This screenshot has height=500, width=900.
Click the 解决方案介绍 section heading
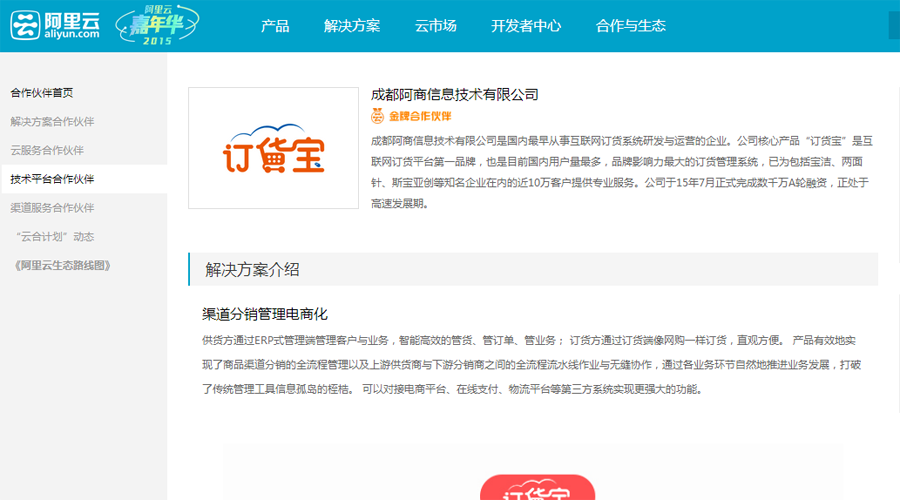(253, 270)
